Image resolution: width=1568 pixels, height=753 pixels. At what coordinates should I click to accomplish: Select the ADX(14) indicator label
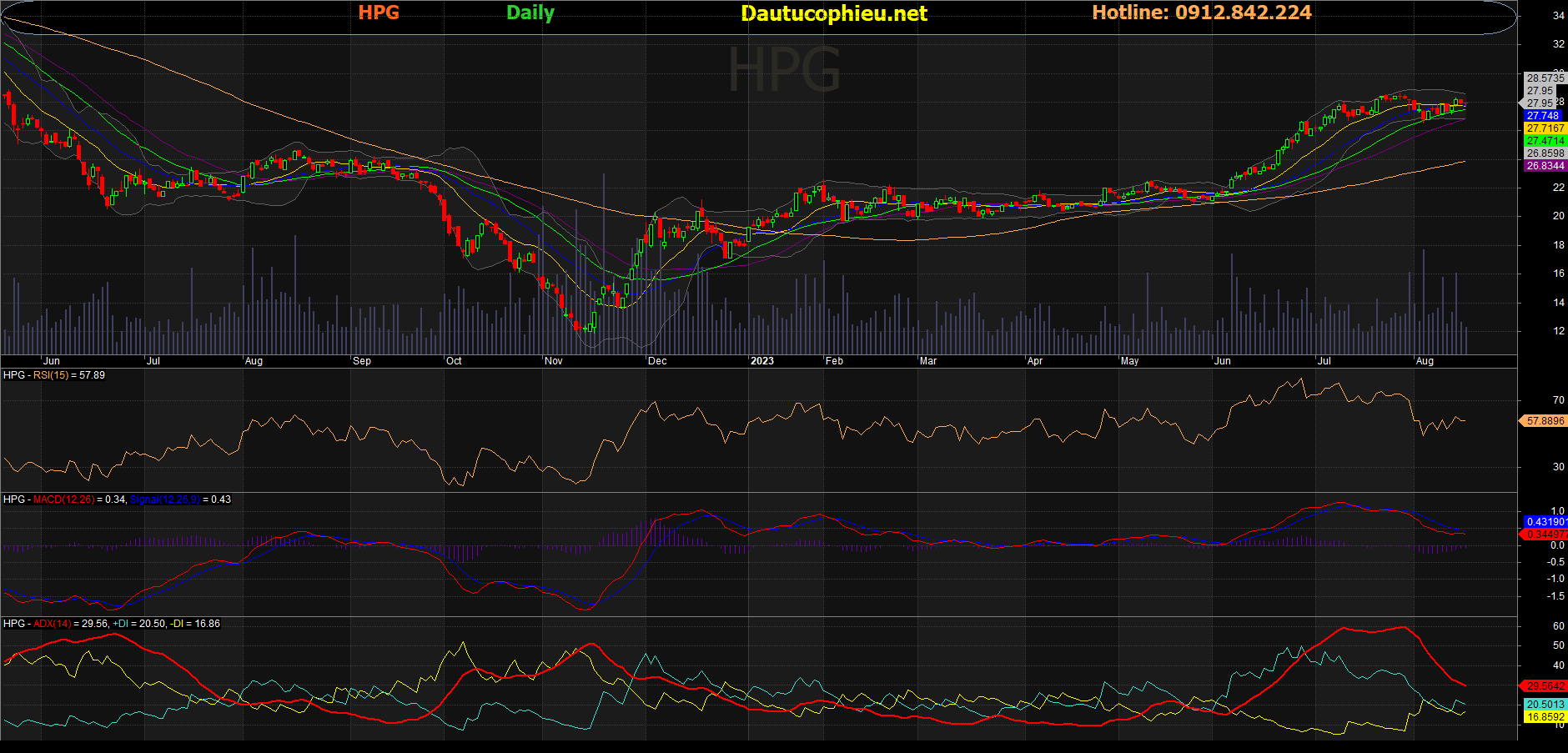[53, 624]
